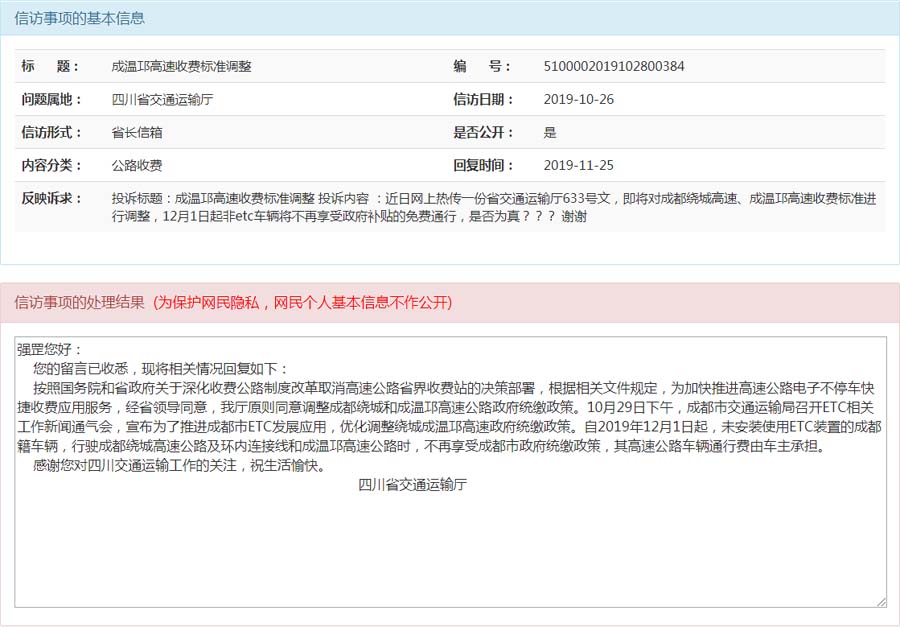Click the 公路收费 category value
This screenshot has width=900, height=627.
pyautogui.click(x=137, y=166)
